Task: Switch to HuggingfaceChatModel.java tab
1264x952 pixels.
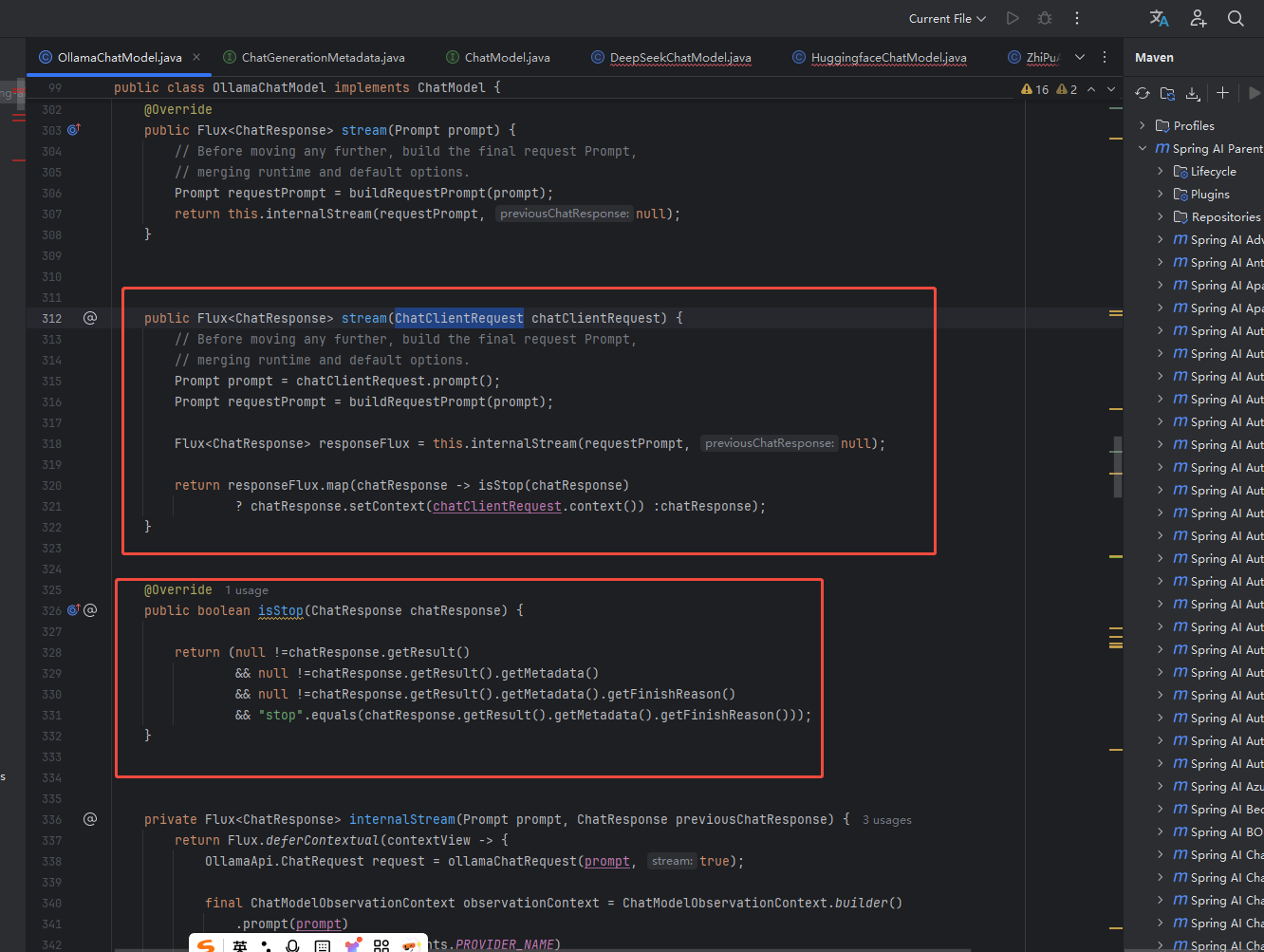Action: (880, 57)
